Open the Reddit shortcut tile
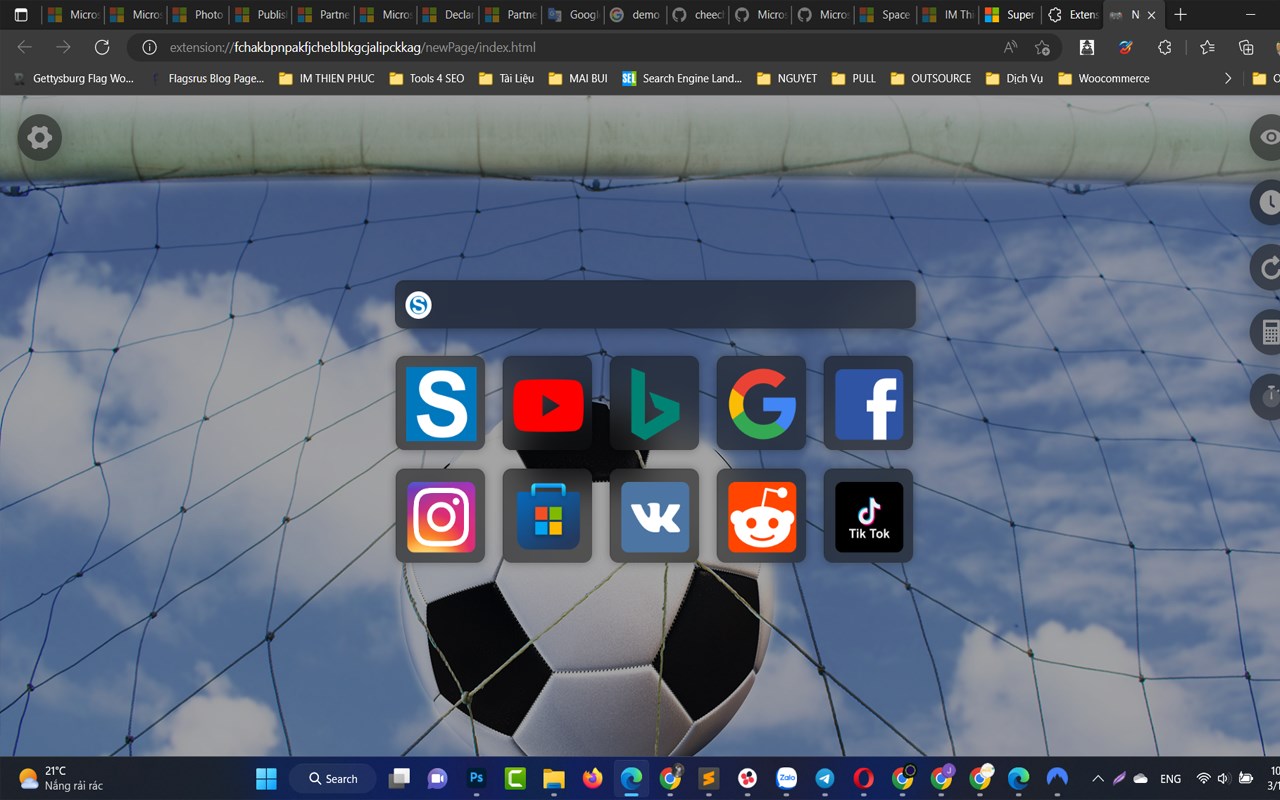This screenshot has height=800, width=1280. point(762,516)
